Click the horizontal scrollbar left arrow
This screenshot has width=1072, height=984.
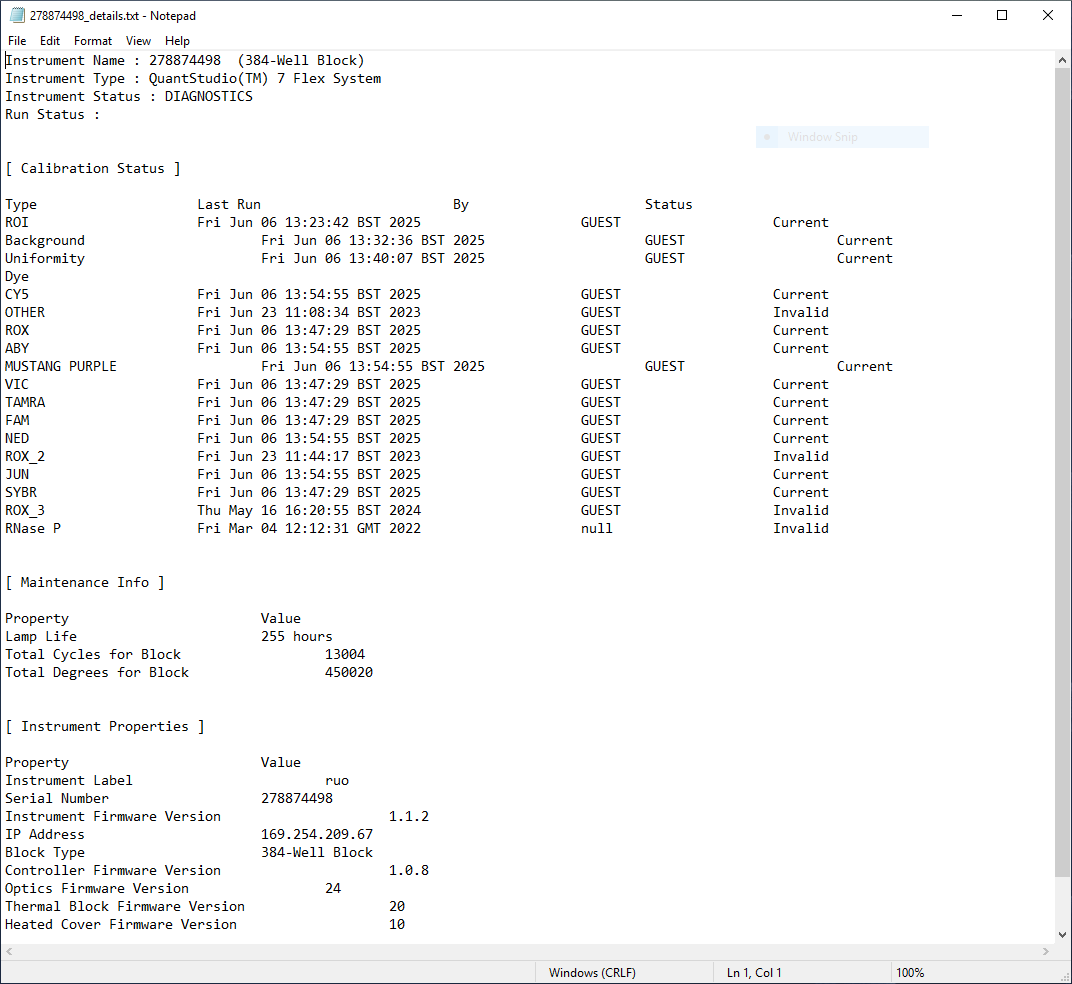(x=8, y=952)
